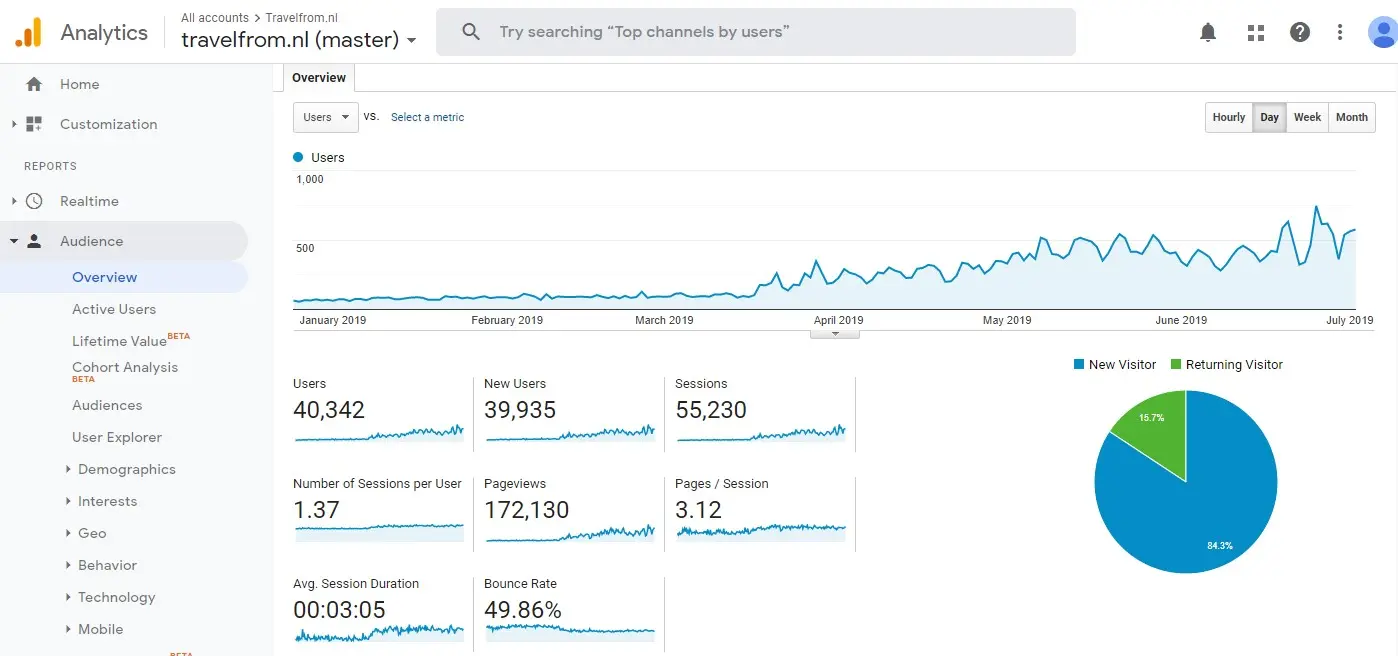Select the Overview tab

click(x=319, y=78)
